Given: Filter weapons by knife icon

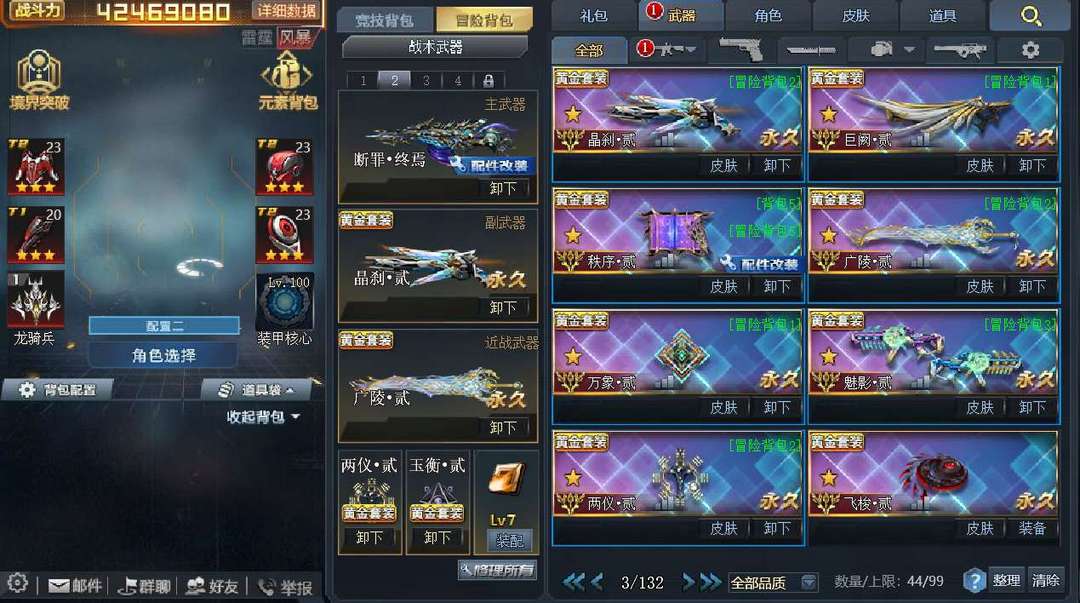Looking at the screenshot, I should pyautogui.click(x=811, y=50).
